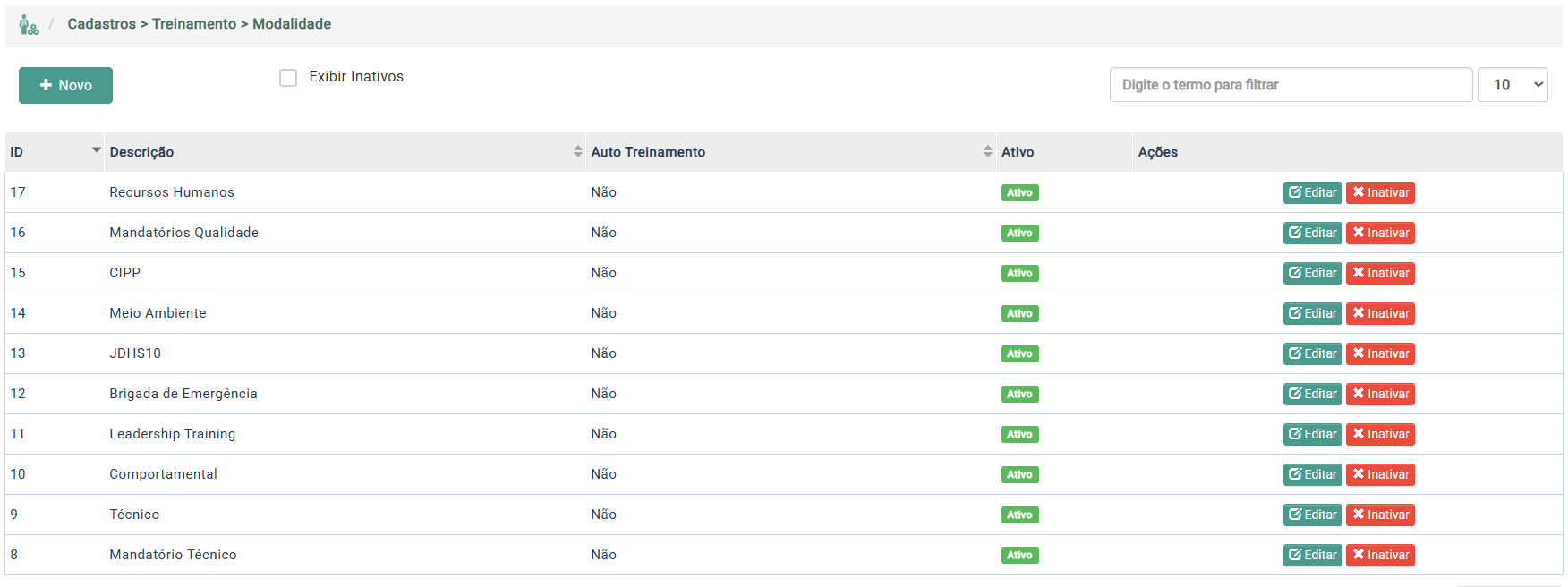Screen dimensions: 1568x587
Task: Edit the Recursos Humanos row
Action: (x=1312, y=192)
